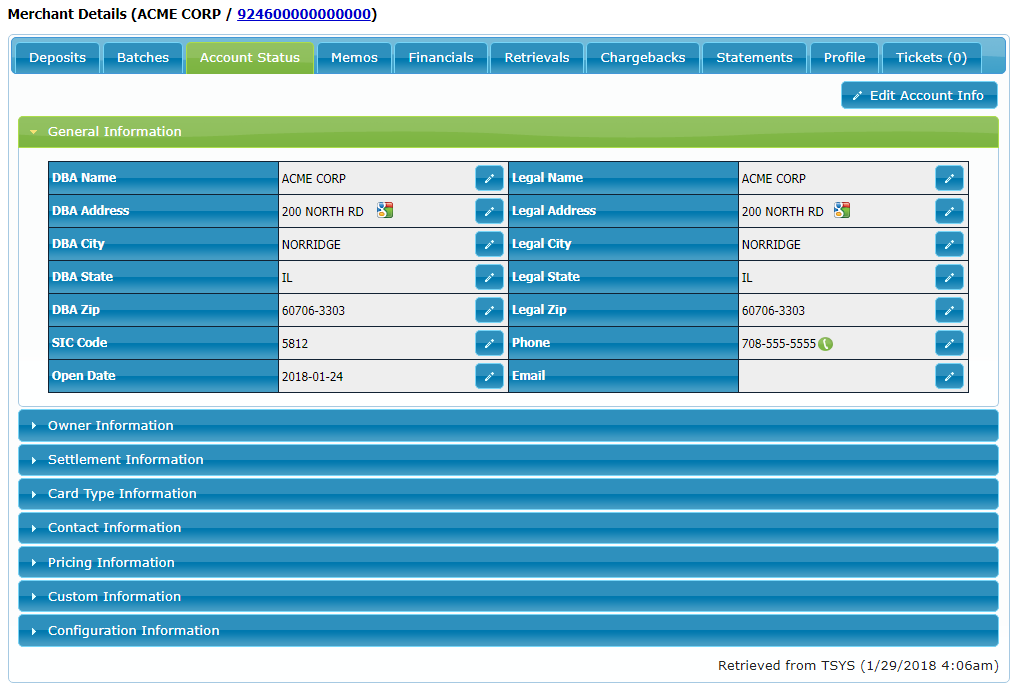
Task: Open map icon next to DBA Address
Action: (385, 210)
